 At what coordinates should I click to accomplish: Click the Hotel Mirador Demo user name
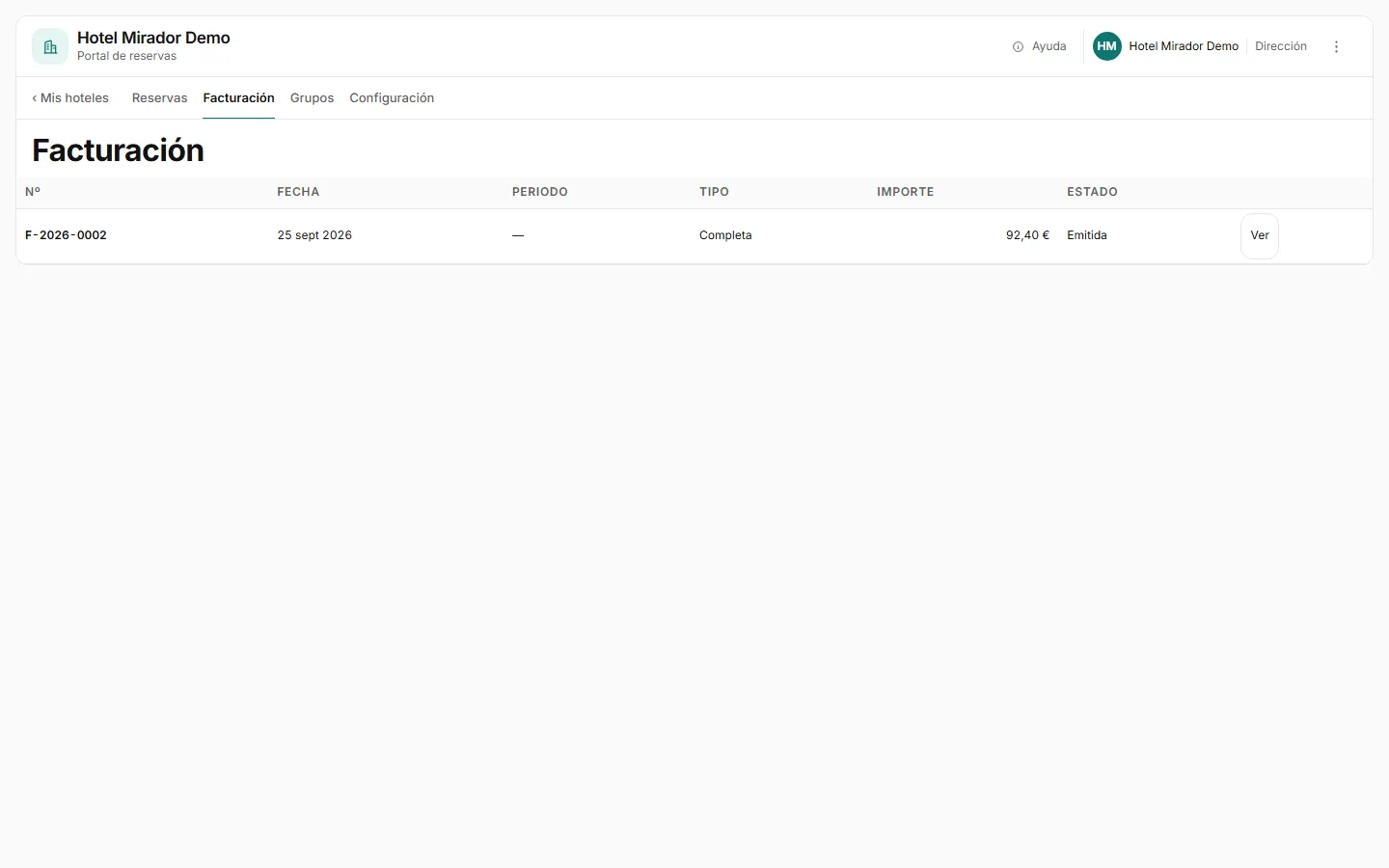(x=1184, y=46)
